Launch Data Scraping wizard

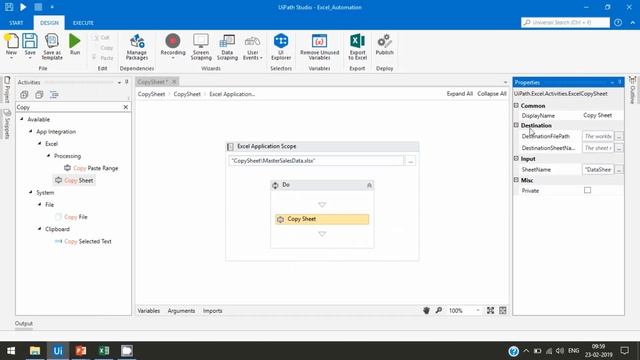(x=227, y=47)
